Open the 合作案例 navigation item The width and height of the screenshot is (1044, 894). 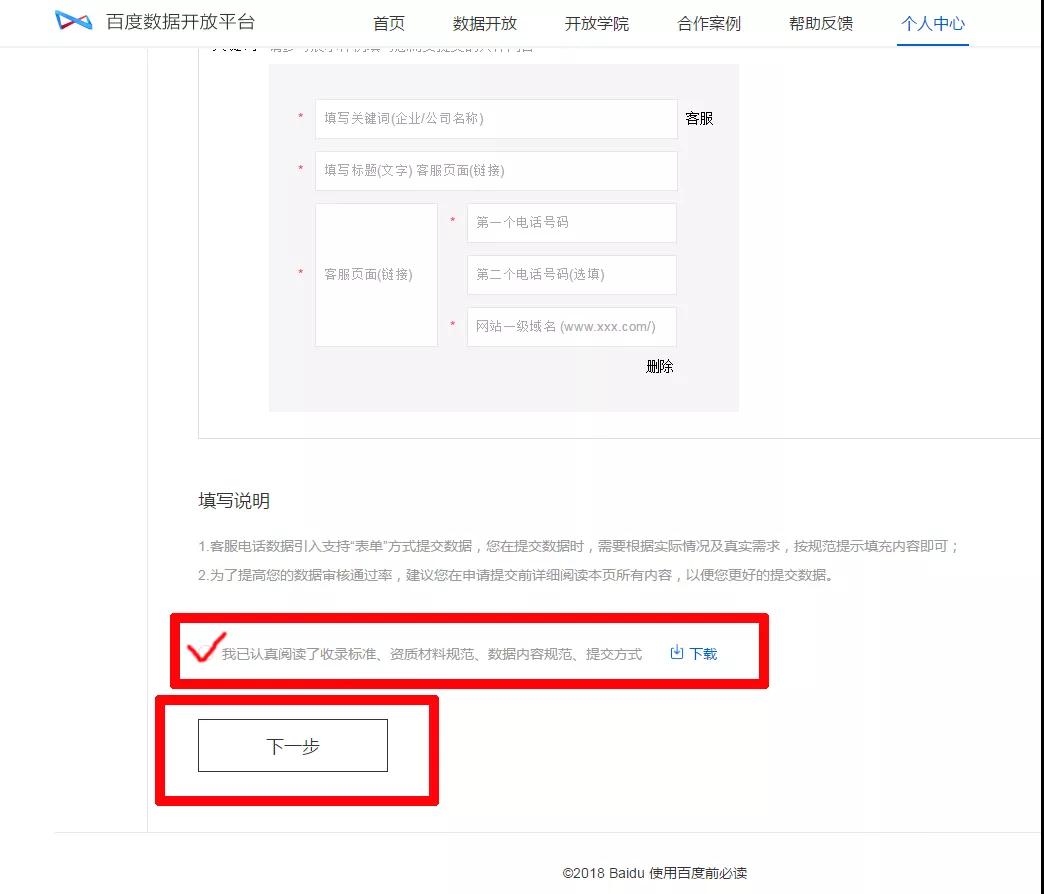click(x=709, y=23)
